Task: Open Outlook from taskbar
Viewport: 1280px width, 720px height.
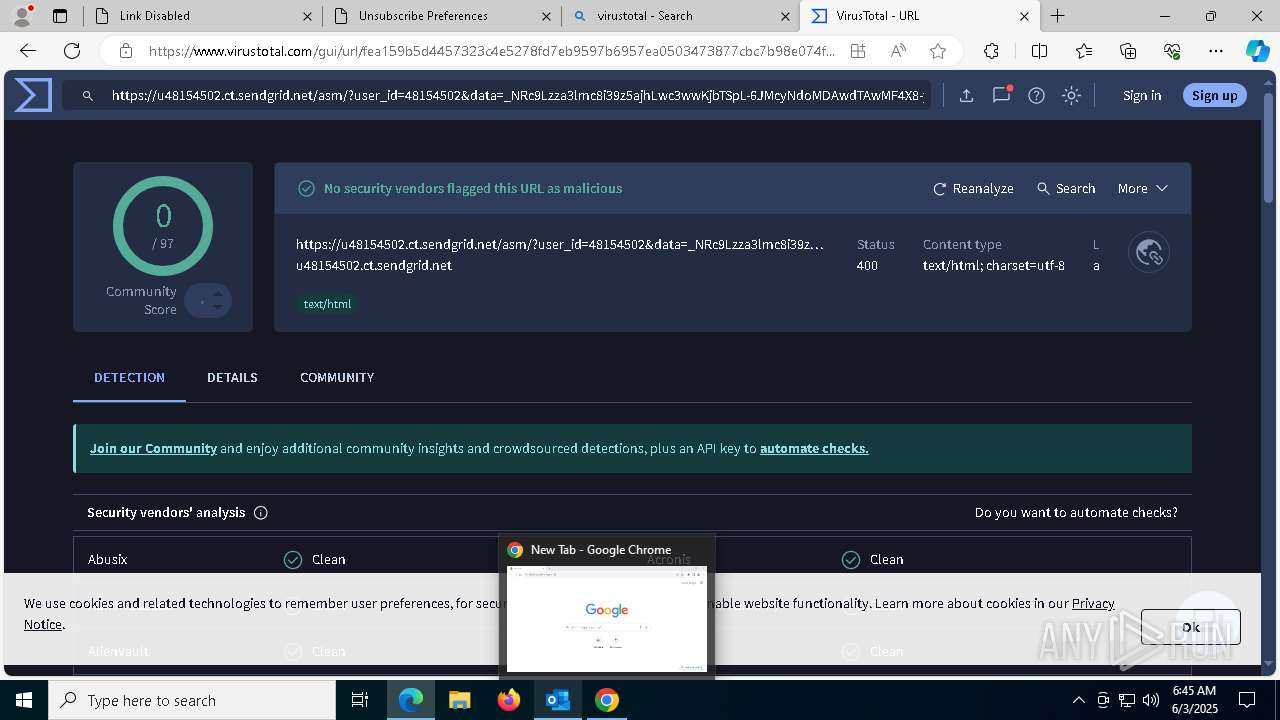Action: [557, 700]
